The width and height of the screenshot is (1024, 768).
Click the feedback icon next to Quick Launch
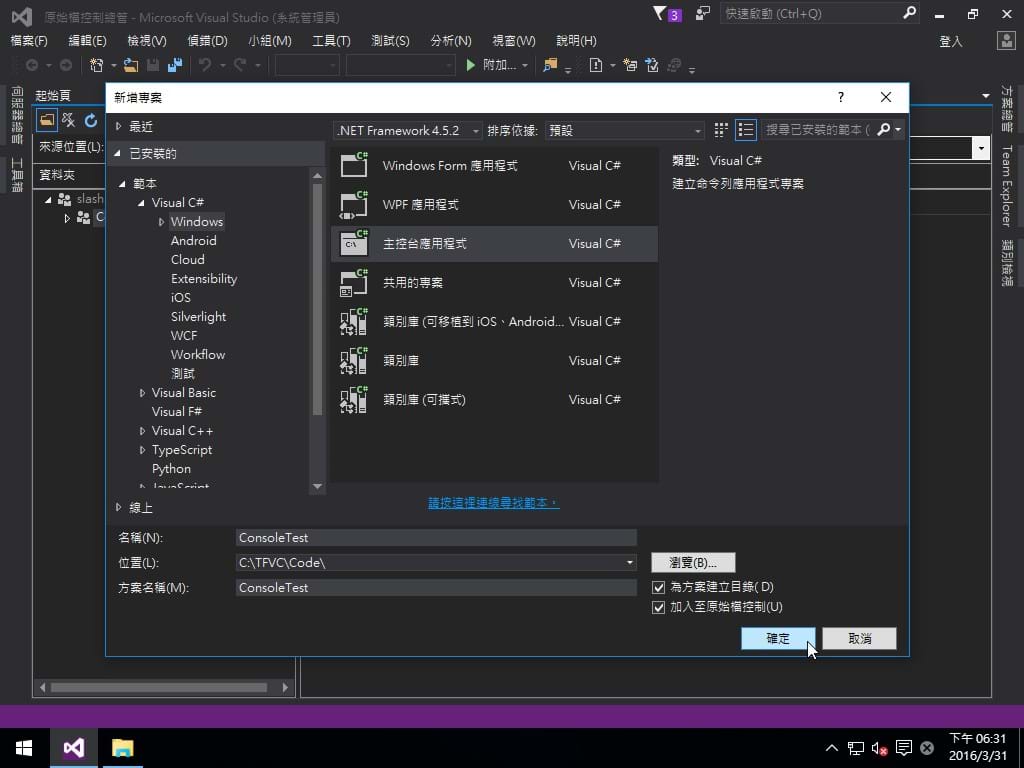(x=703, y=13)
